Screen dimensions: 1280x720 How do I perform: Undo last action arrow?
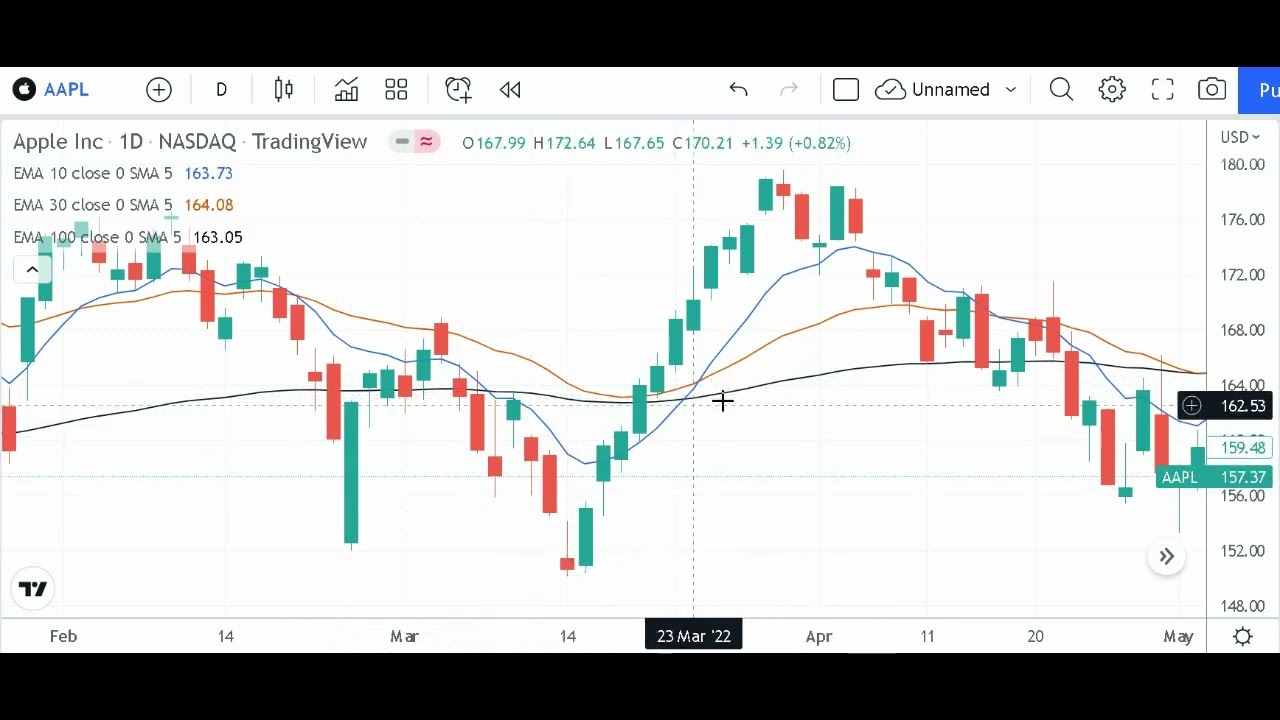(738, 90)
